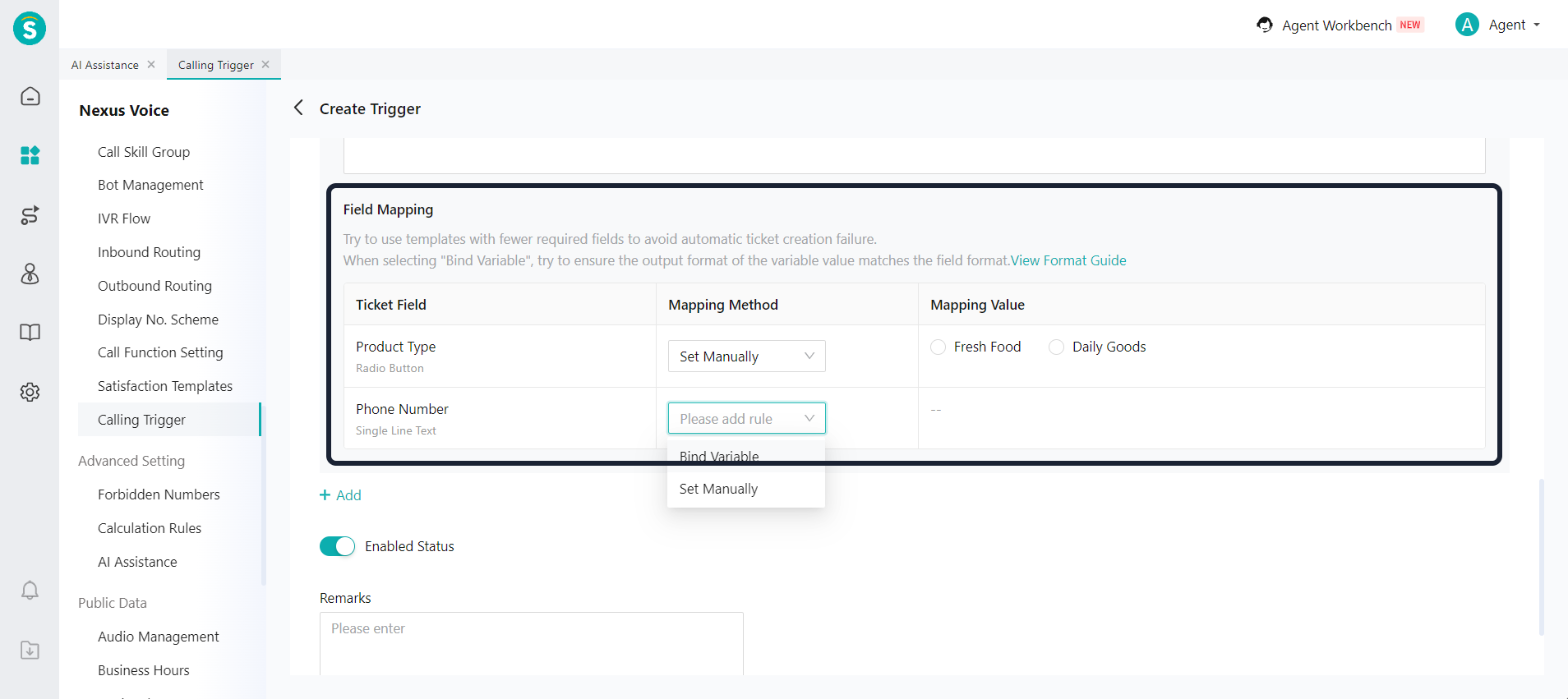1568x699 pixels.
Task: Click the Agent avatar circle
Action: tap(1467, 25)
